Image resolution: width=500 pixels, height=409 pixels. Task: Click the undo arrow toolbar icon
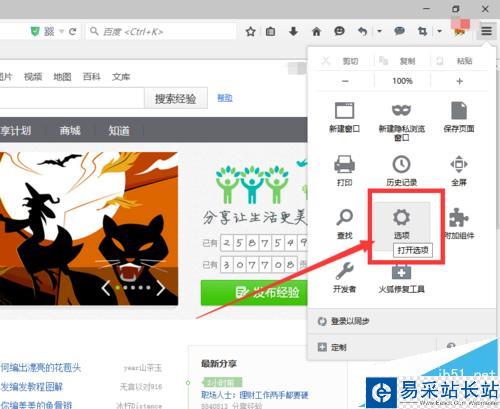tap(362, 32)
